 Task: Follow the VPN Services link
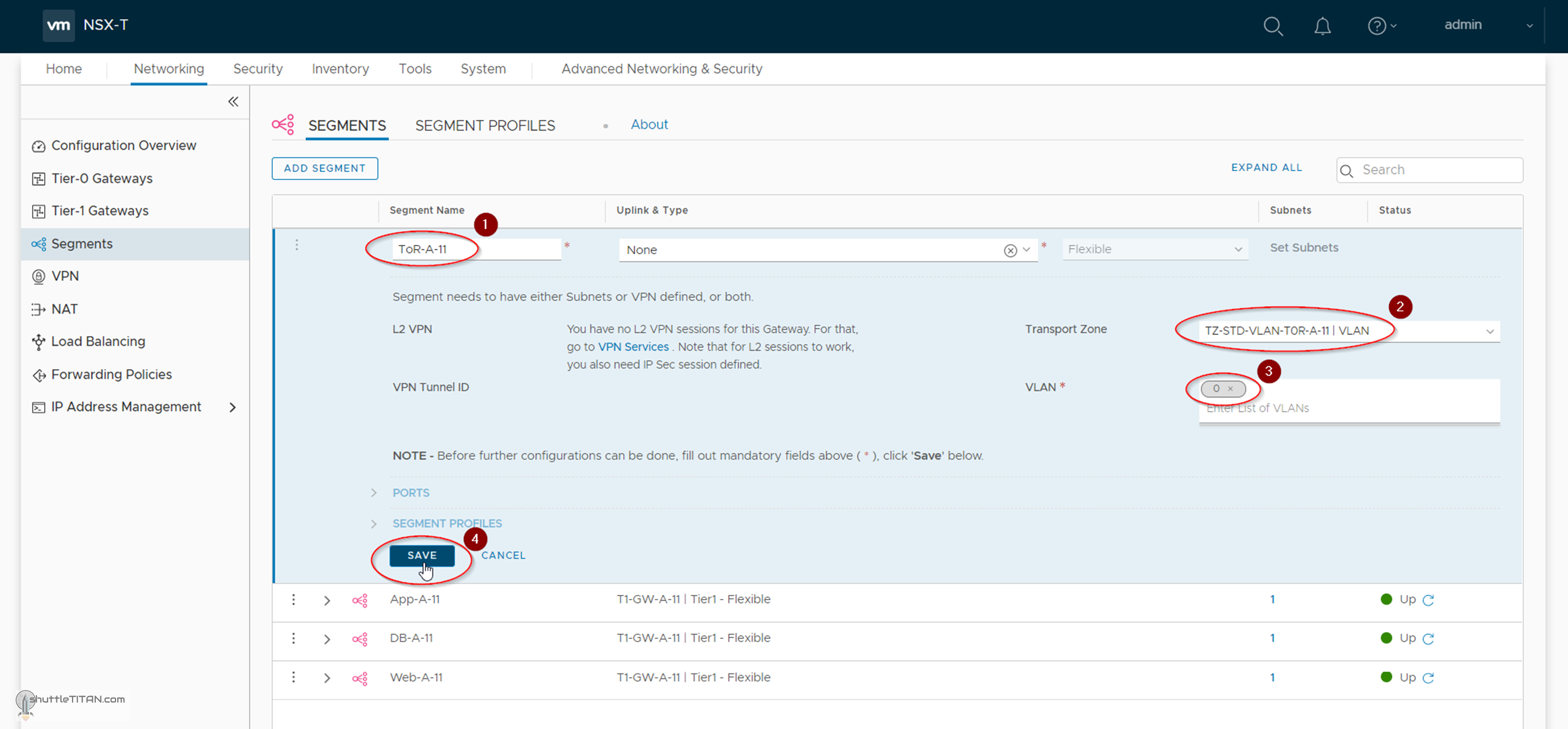[x=633, y=347]
